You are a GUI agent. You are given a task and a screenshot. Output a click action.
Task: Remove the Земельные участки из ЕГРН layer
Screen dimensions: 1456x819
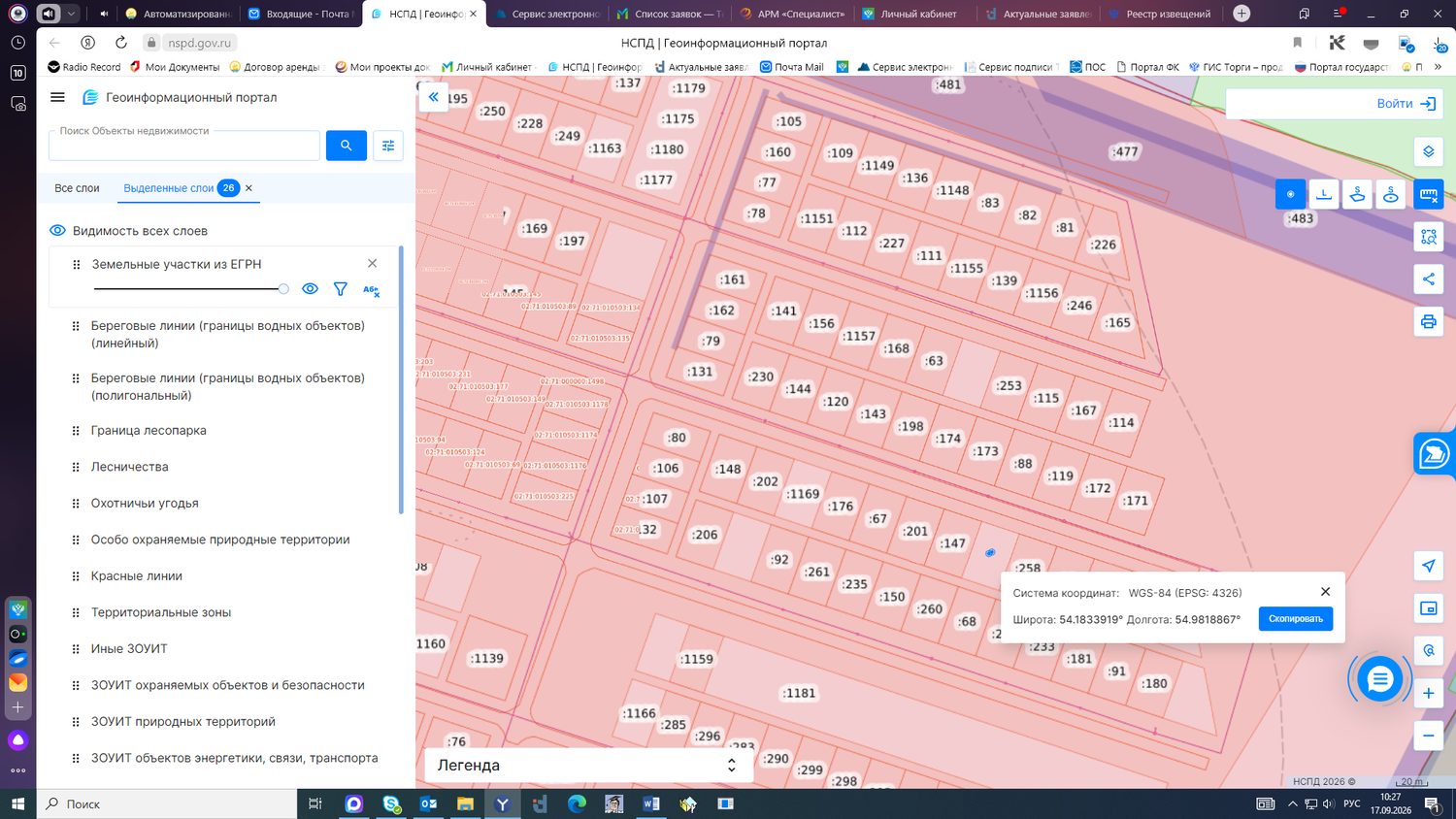(x=372, y=264)
